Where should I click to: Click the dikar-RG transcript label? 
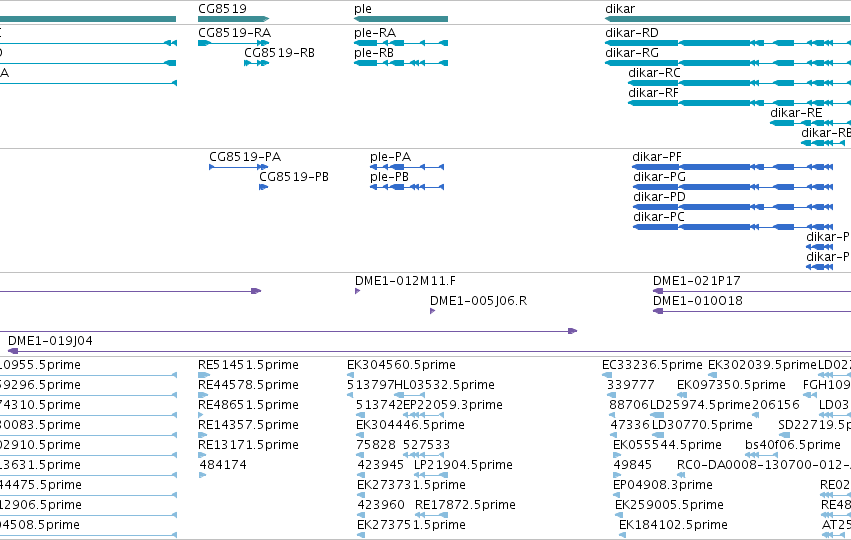point(632,53)
